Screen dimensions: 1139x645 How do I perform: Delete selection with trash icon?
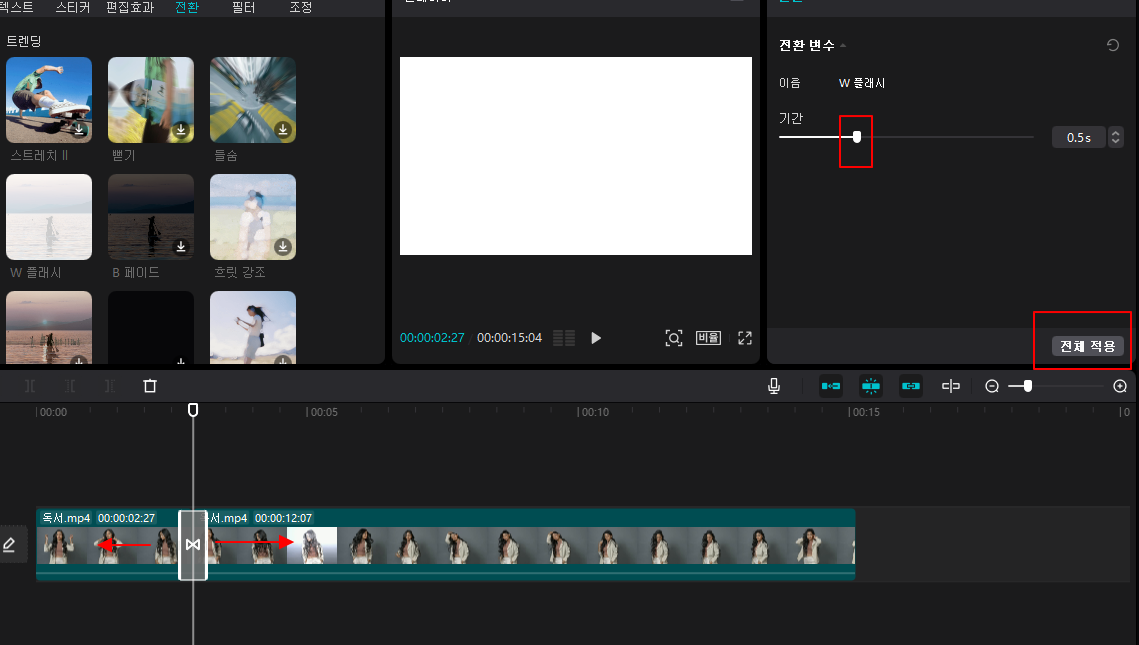point(150,386)
